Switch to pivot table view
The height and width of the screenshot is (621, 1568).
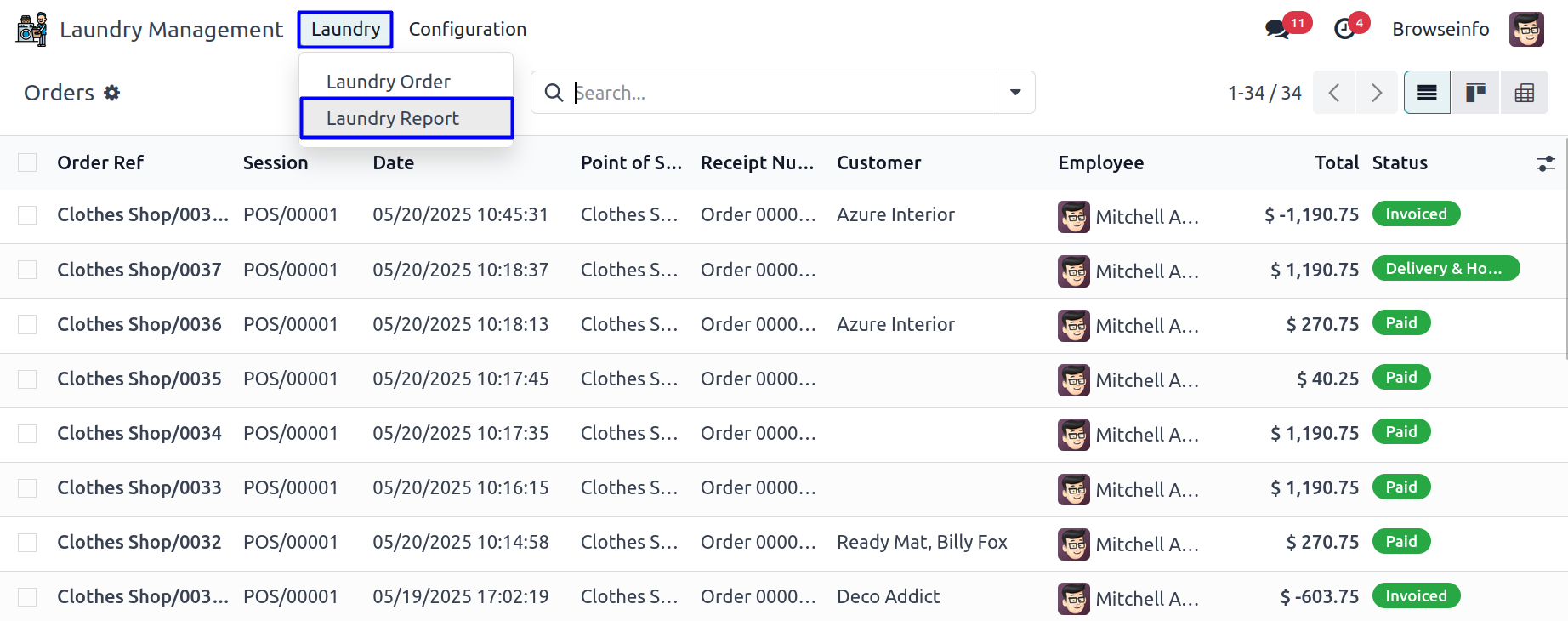click(x=1524, y=93)
